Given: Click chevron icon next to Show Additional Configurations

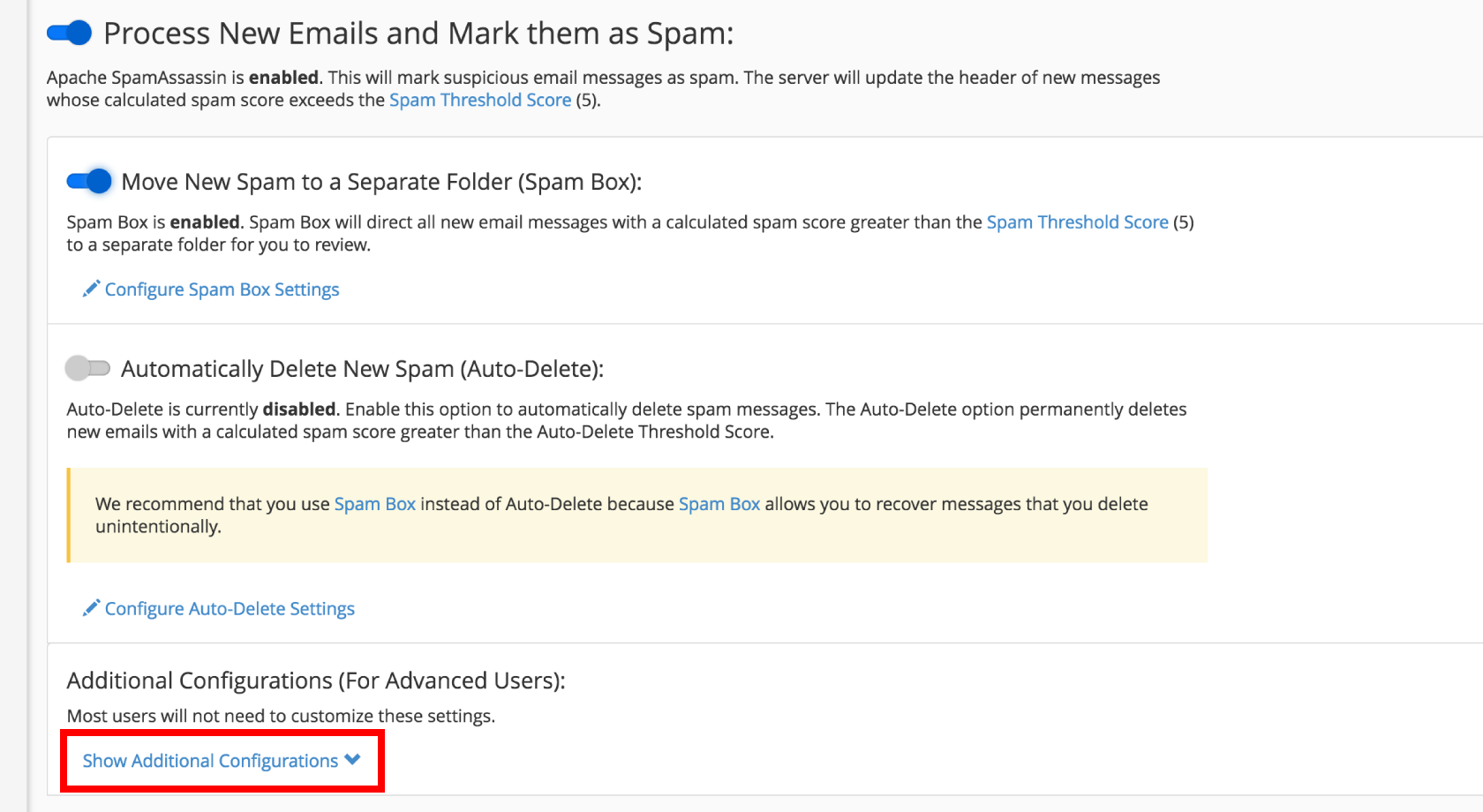Looking at the screenshot, I should coord(352,760).
